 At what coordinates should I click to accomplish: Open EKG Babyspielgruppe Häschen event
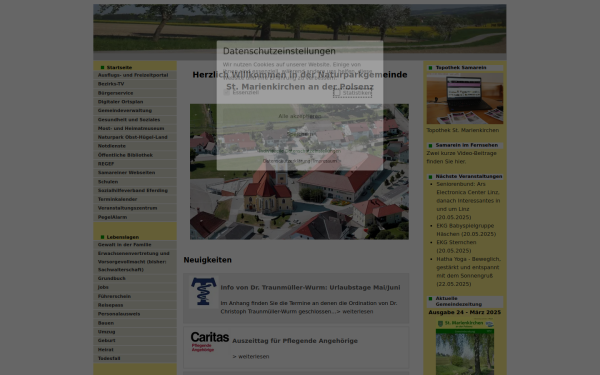pyautogui.click(x=466, y=230)
